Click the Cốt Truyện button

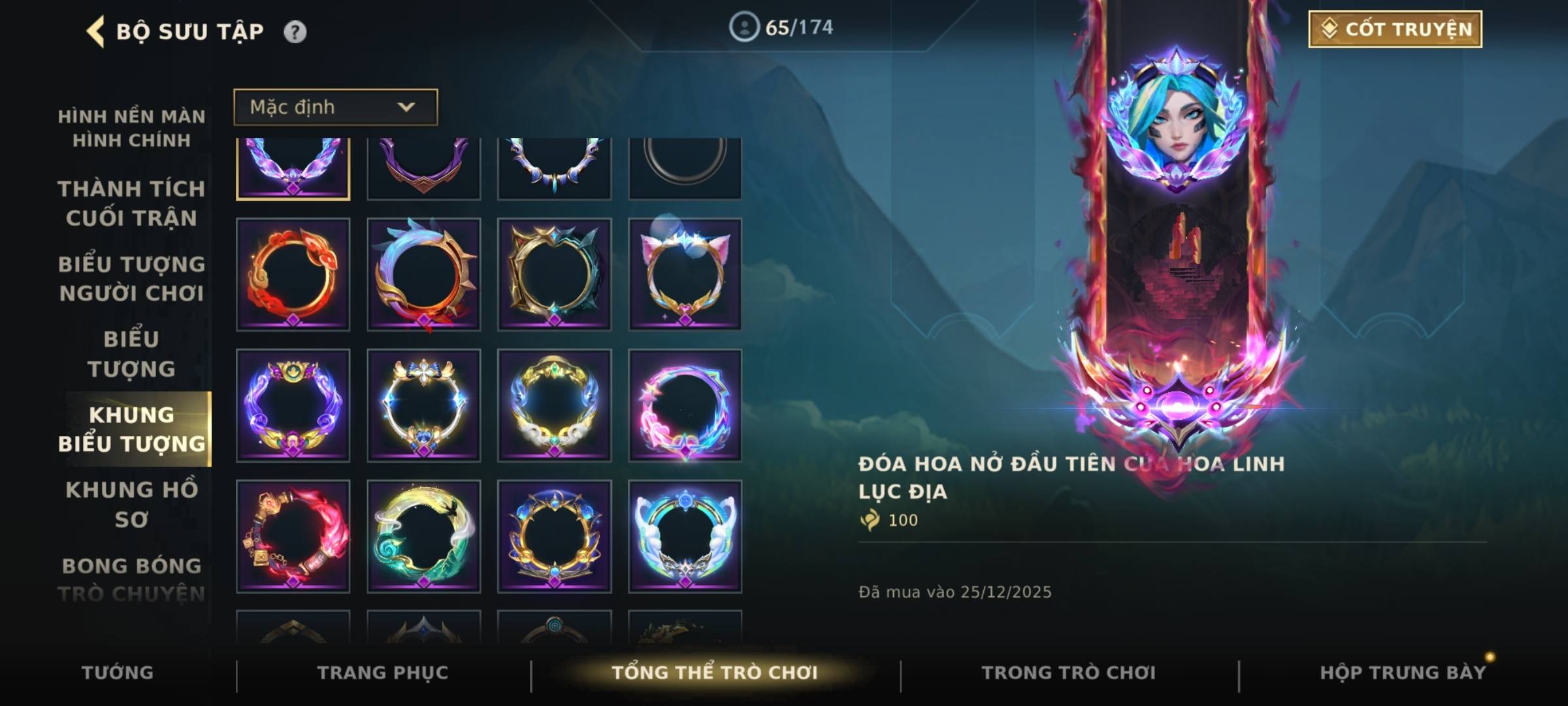[x=1395, y=29]
